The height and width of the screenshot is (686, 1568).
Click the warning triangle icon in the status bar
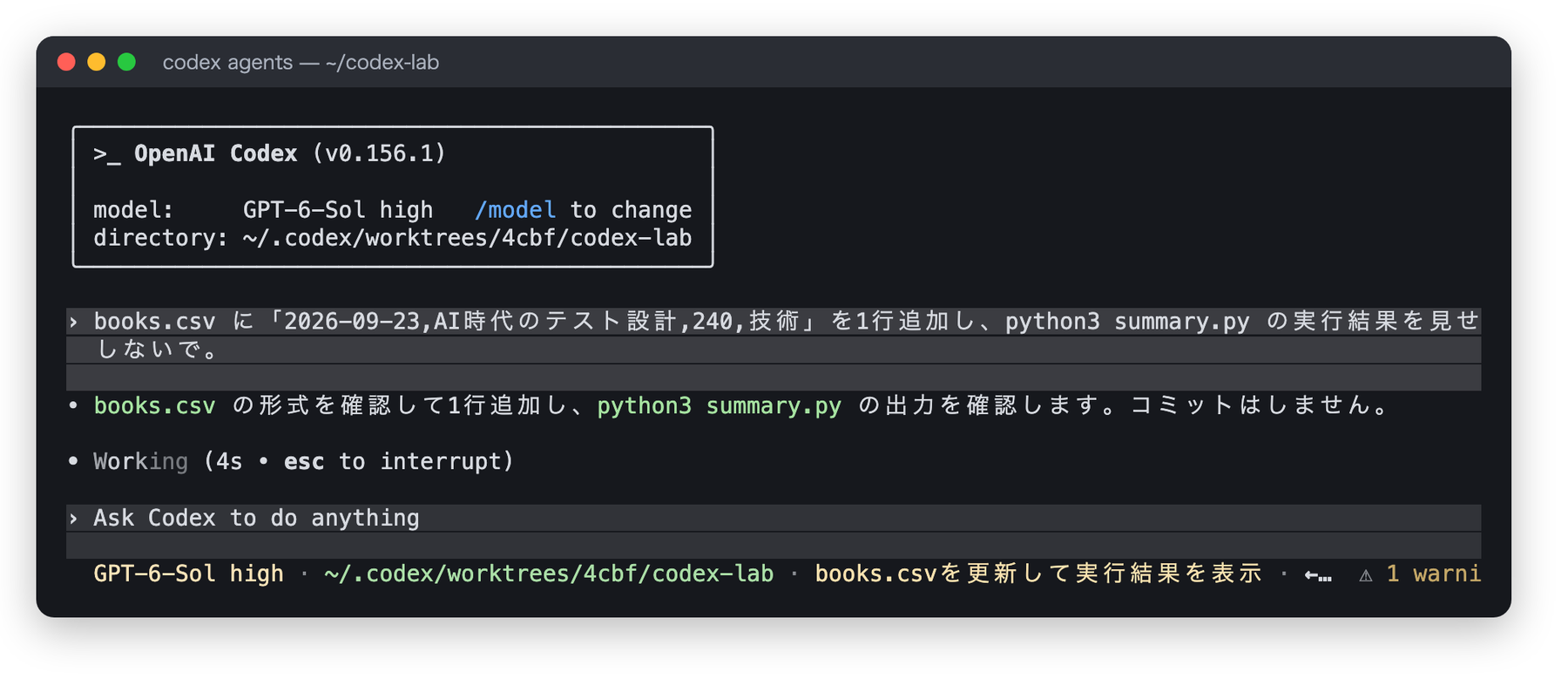tap(1366, 575)
